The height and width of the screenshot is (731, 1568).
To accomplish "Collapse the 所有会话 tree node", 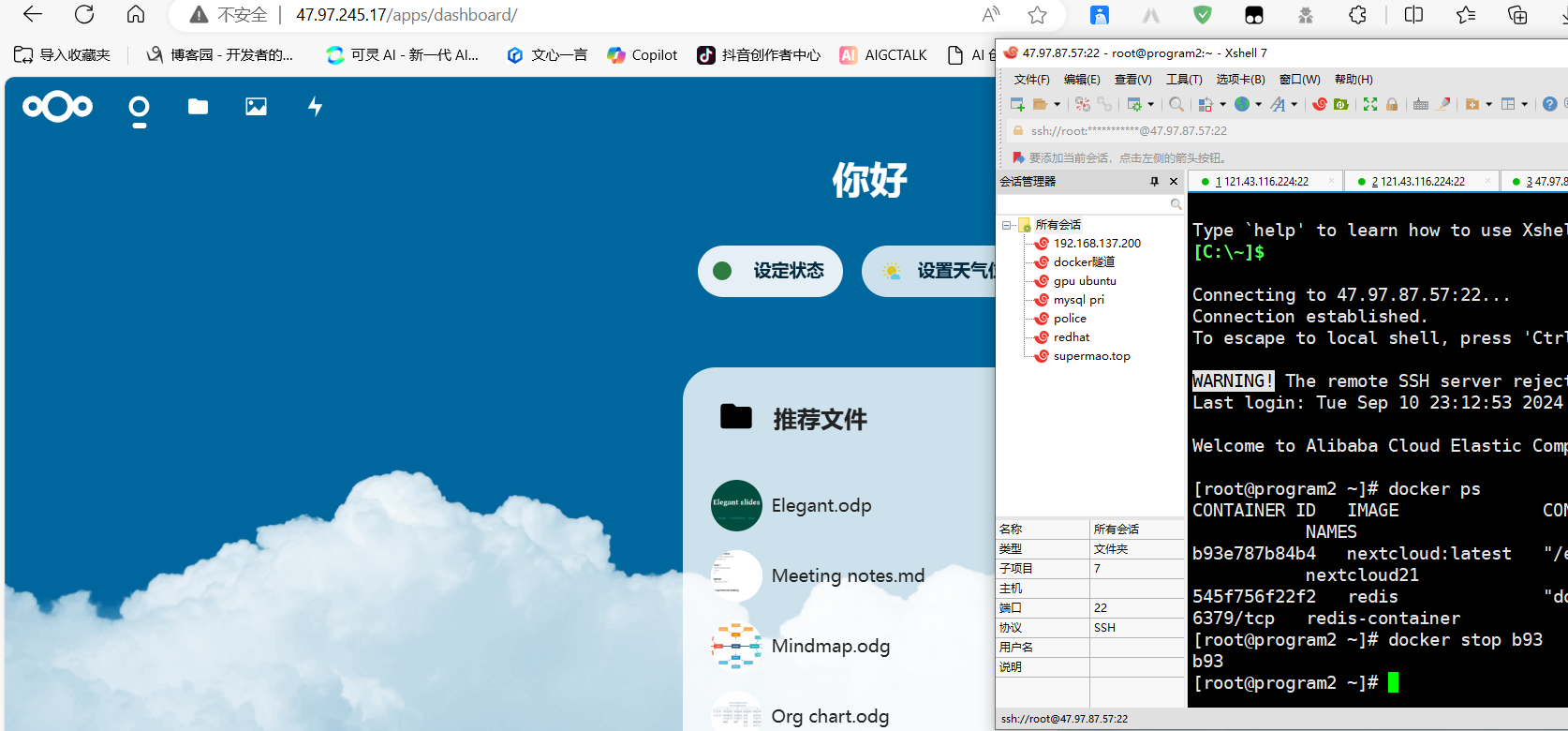I will 1007,225.
